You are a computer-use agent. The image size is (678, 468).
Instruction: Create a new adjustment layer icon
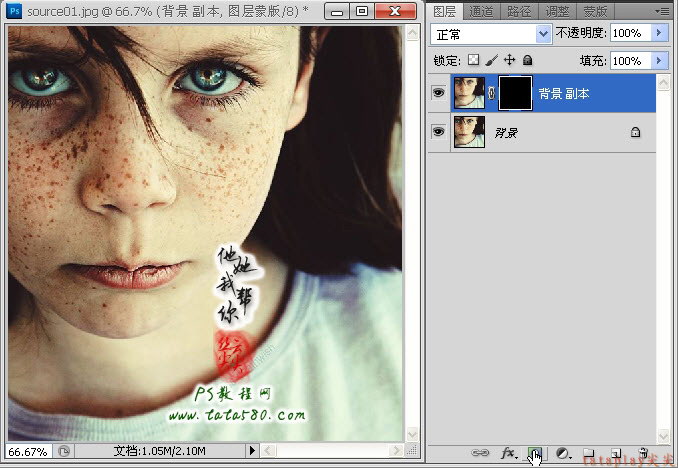563,453
